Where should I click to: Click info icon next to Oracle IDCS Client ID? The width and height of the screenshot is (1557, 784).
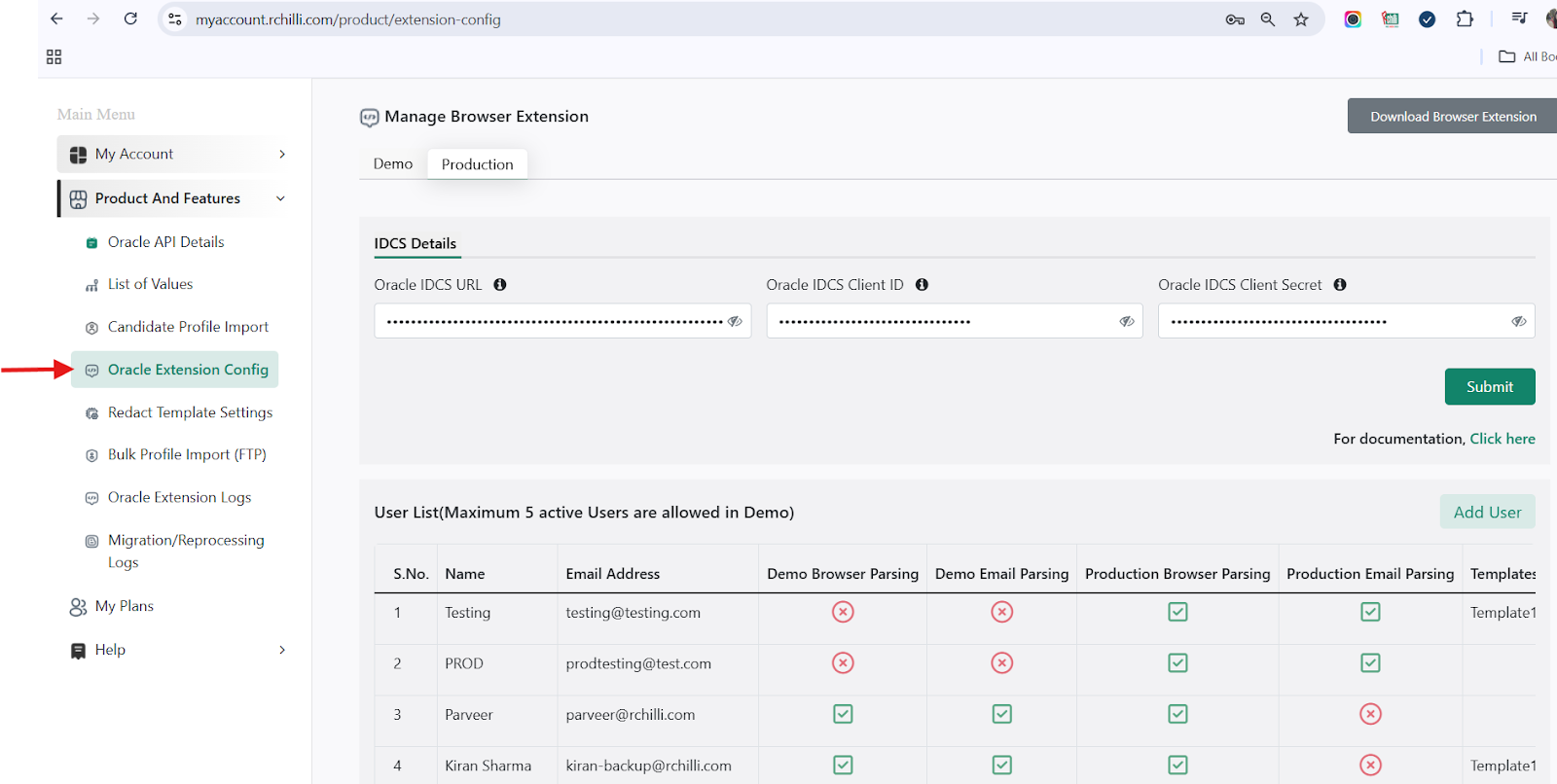tap(922, 285)
